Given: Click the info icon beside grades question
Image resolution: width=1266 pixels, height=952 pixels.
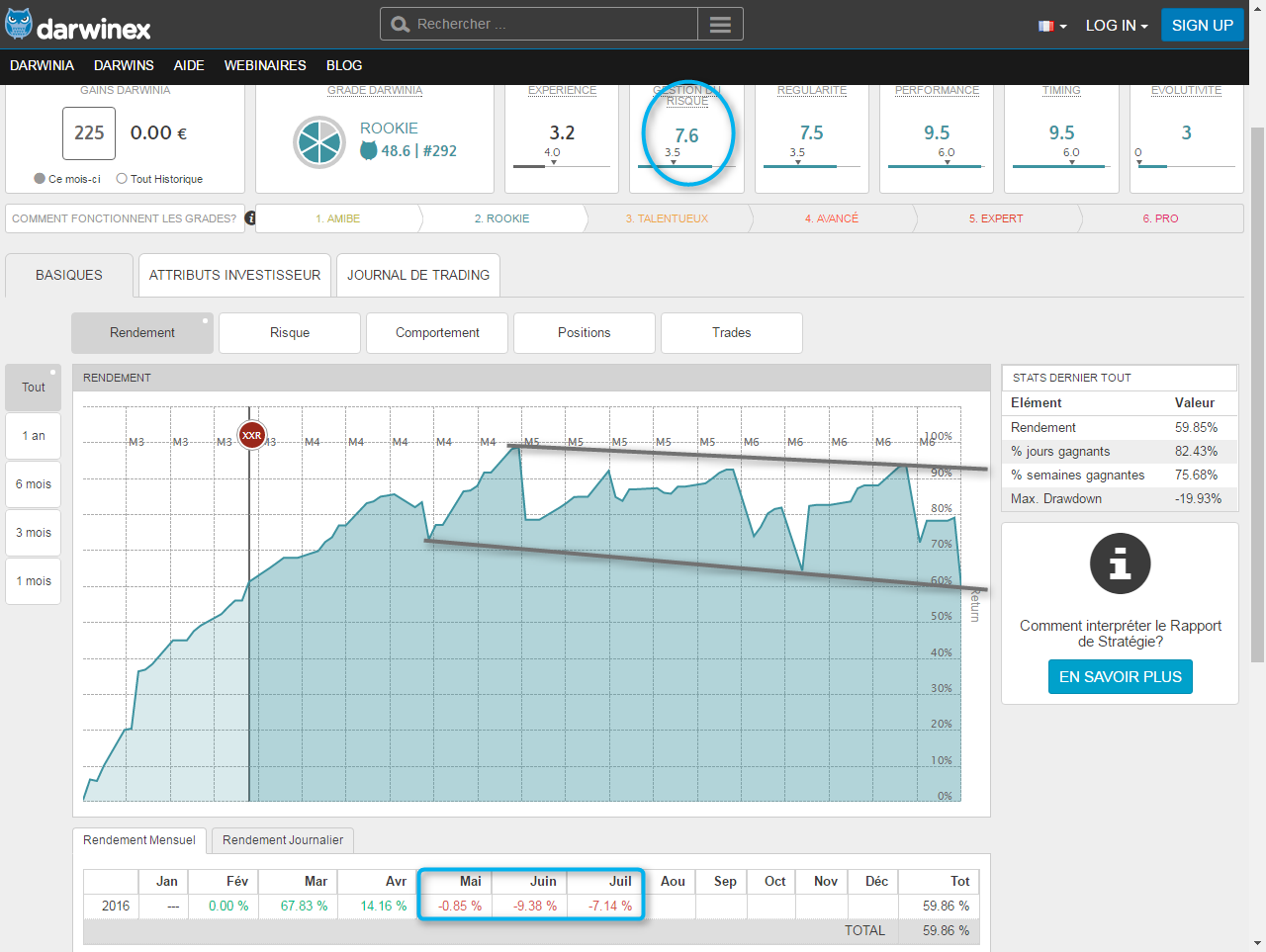Looking at the screenshot, I should [250, 218].
